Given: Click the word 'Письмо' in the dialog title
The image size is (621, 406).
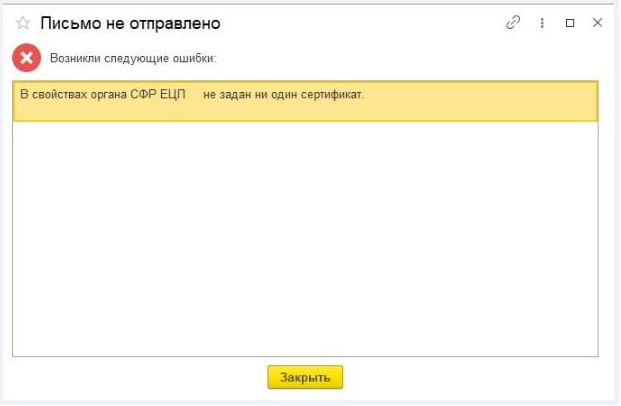Looking at the screenshot, I should [67, 23].
